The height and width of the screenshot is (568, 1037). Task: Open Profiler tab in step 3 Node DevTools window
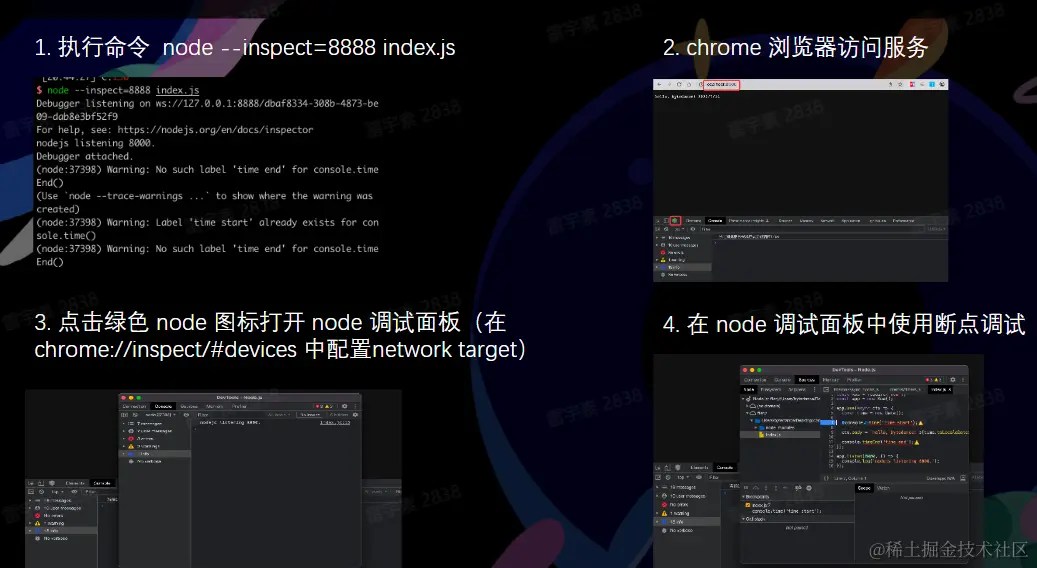239,406
